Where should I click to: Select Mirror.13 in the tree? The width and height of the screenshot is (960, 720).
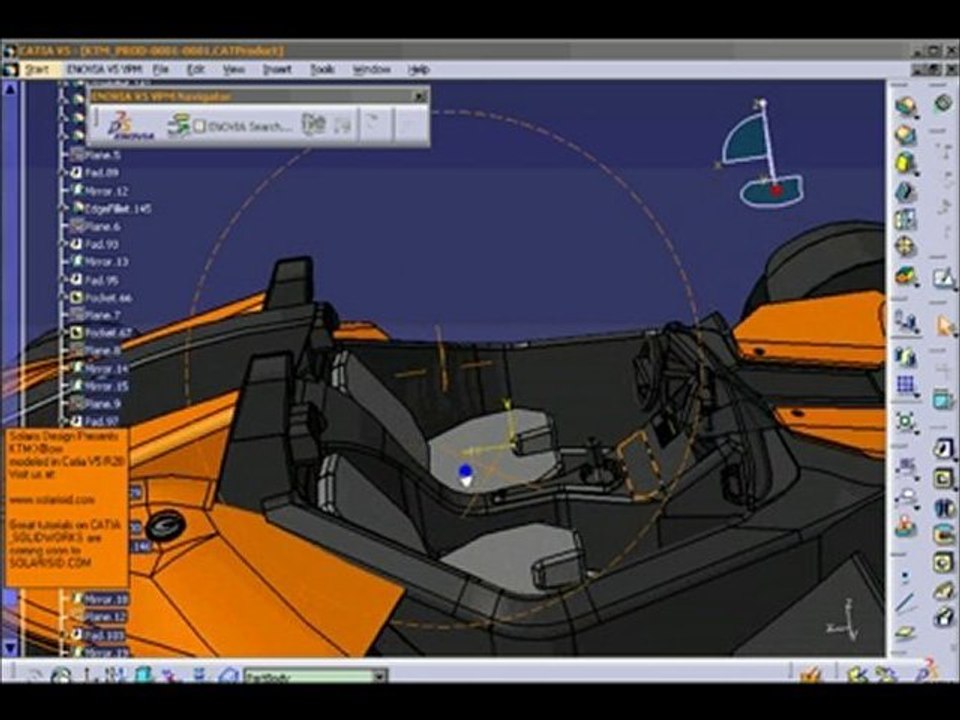pyautogui.click(x=100, y=262)
